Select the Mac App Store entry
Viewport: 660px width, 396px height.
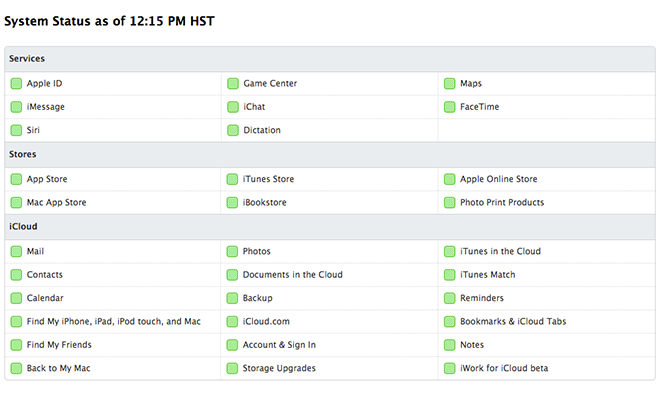56,202
